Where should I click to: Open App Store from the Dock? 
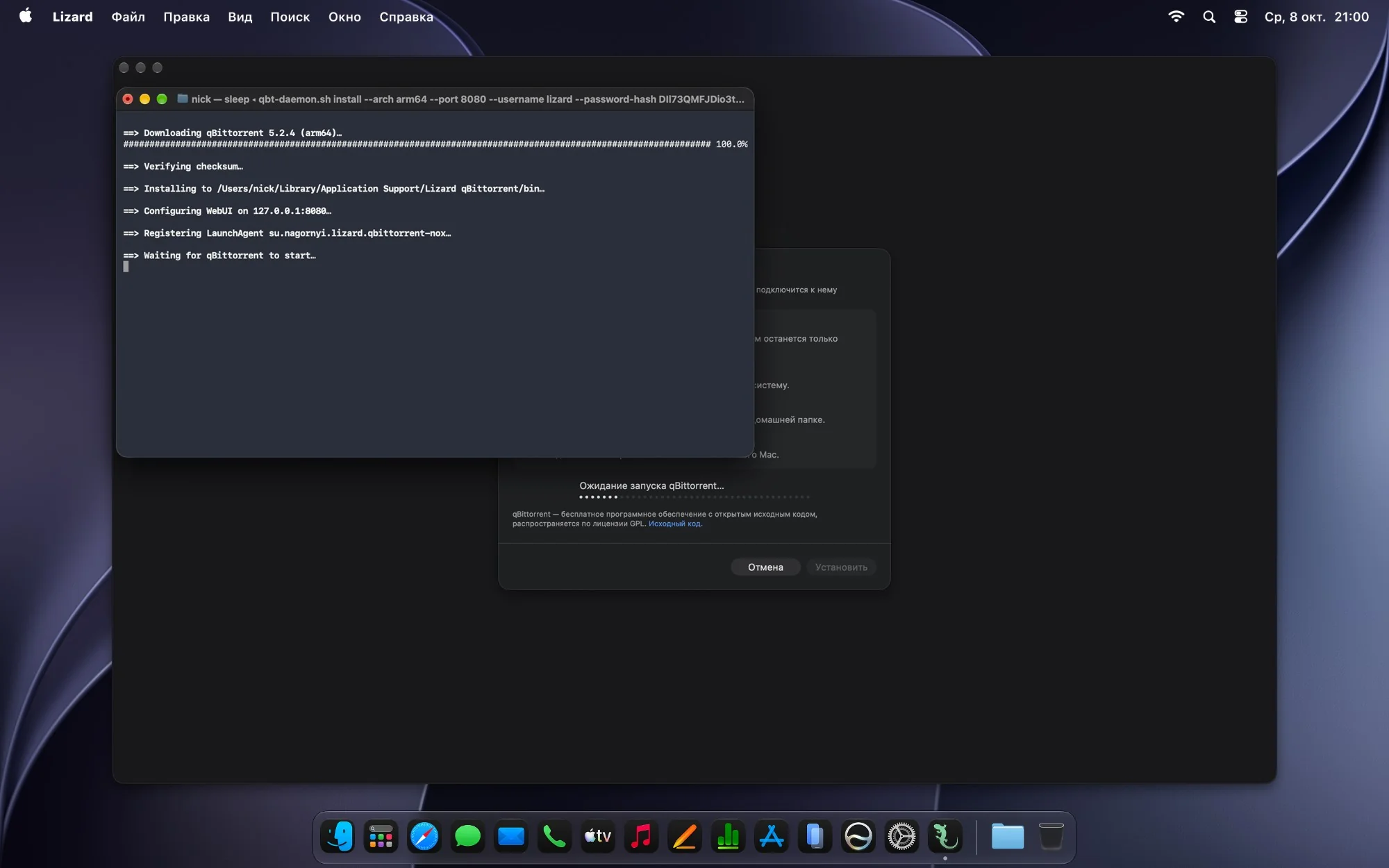pyautogui.click(x=772, y=836)
